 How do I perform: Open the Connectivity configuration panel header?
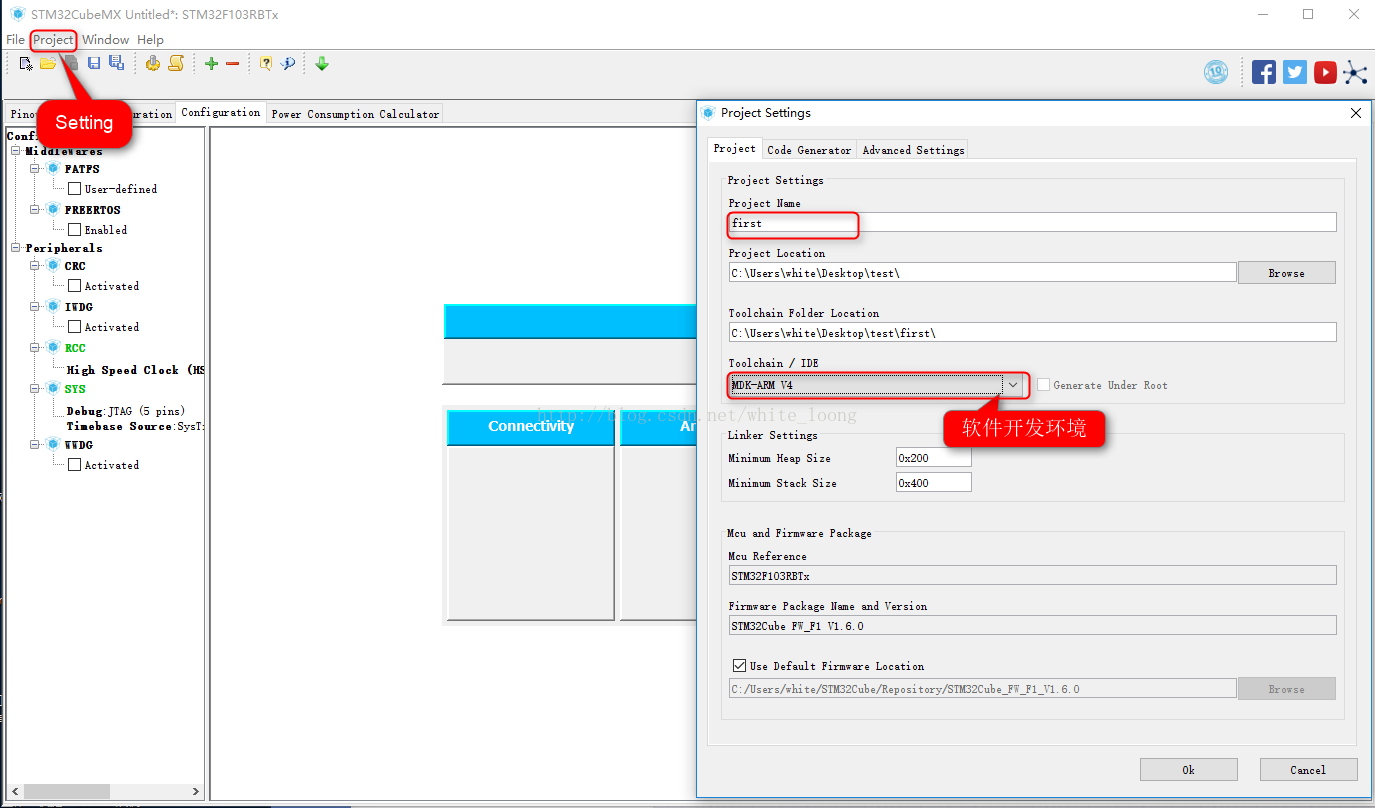coord(530,426)
